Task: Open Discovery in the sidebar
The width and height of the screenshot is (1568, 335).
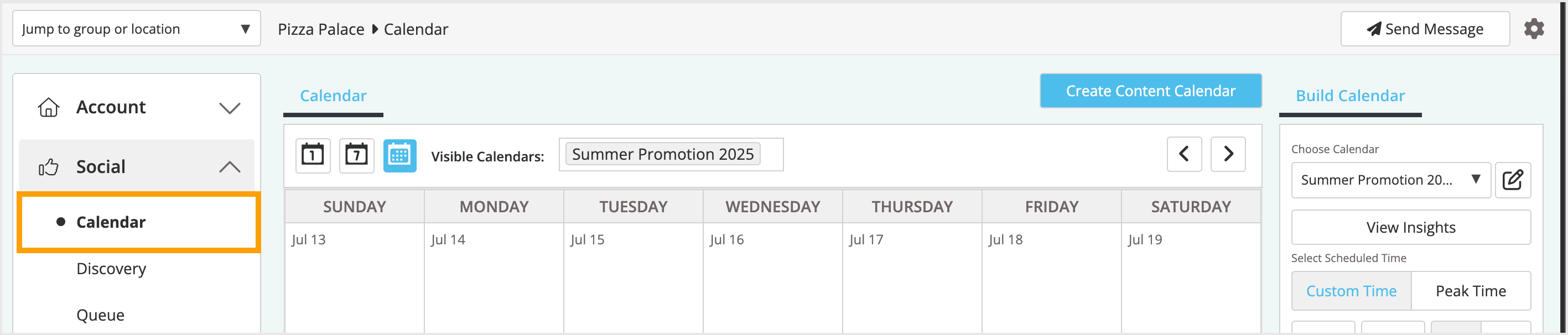Action: click(111, 268)
